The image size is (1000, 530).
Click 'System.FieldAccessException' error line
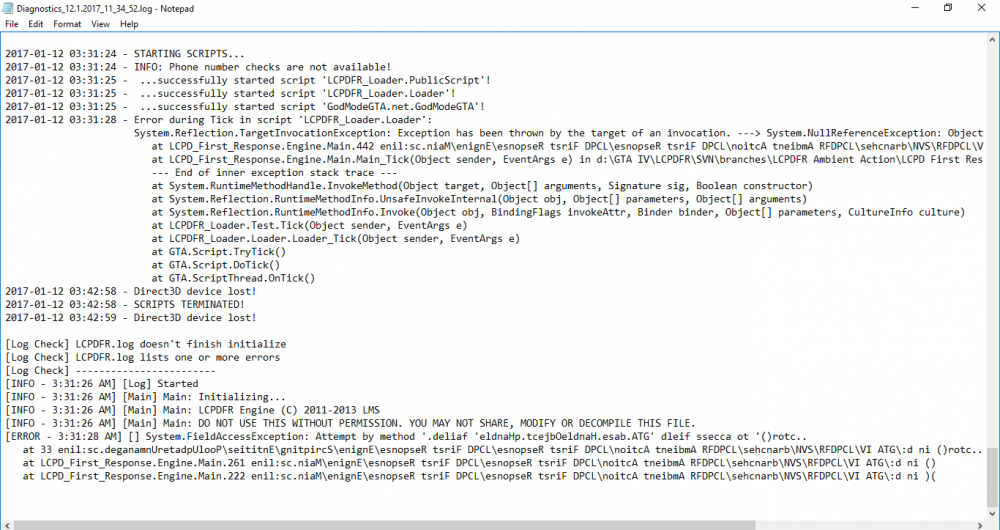pos(406,437)
